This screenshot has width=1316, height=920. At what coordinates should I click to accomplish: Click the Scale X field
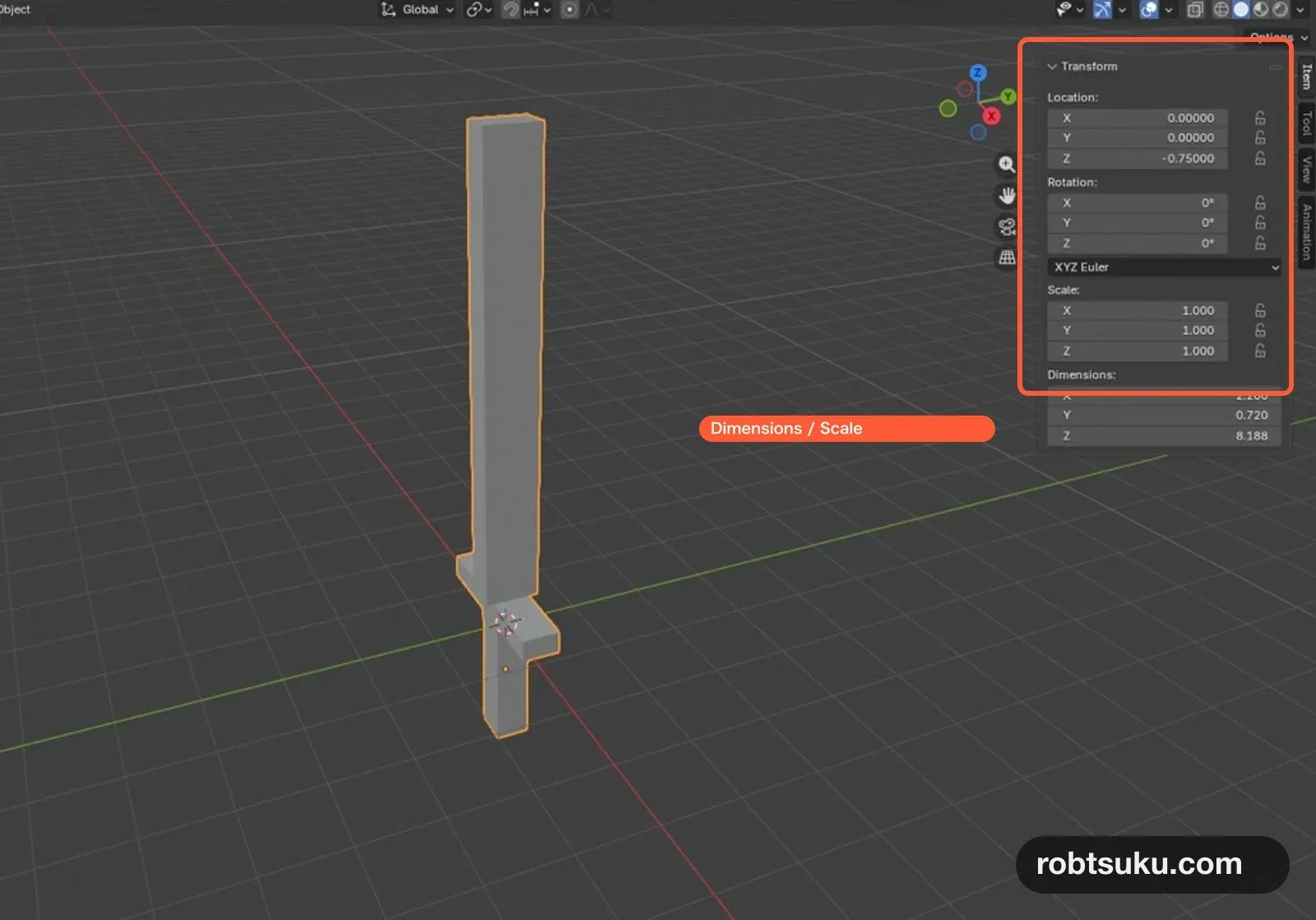pyautogui.click(x=1138, y=310)
